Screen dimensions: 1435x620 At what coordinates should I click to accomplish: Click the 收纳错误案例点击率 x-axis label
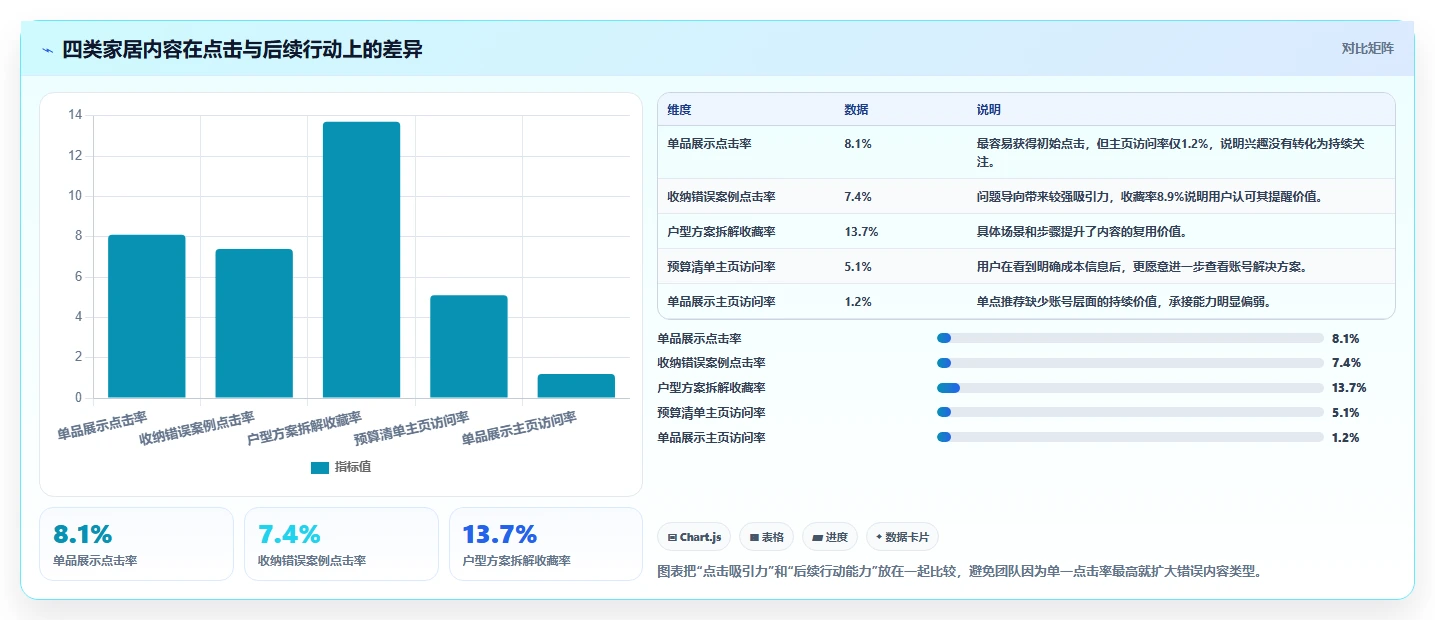coord(197,427)
